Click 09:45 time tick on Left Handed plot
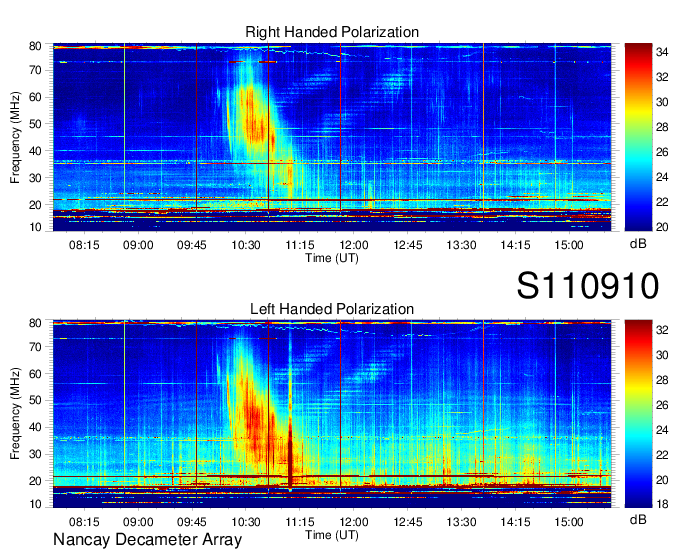This screenshot has width=680, height=552. pos(192,522)
